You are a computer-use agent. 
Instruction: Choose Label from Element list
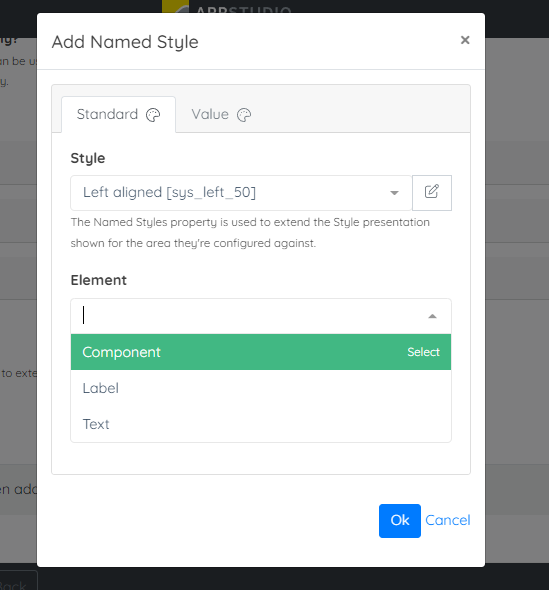(261, 388)
